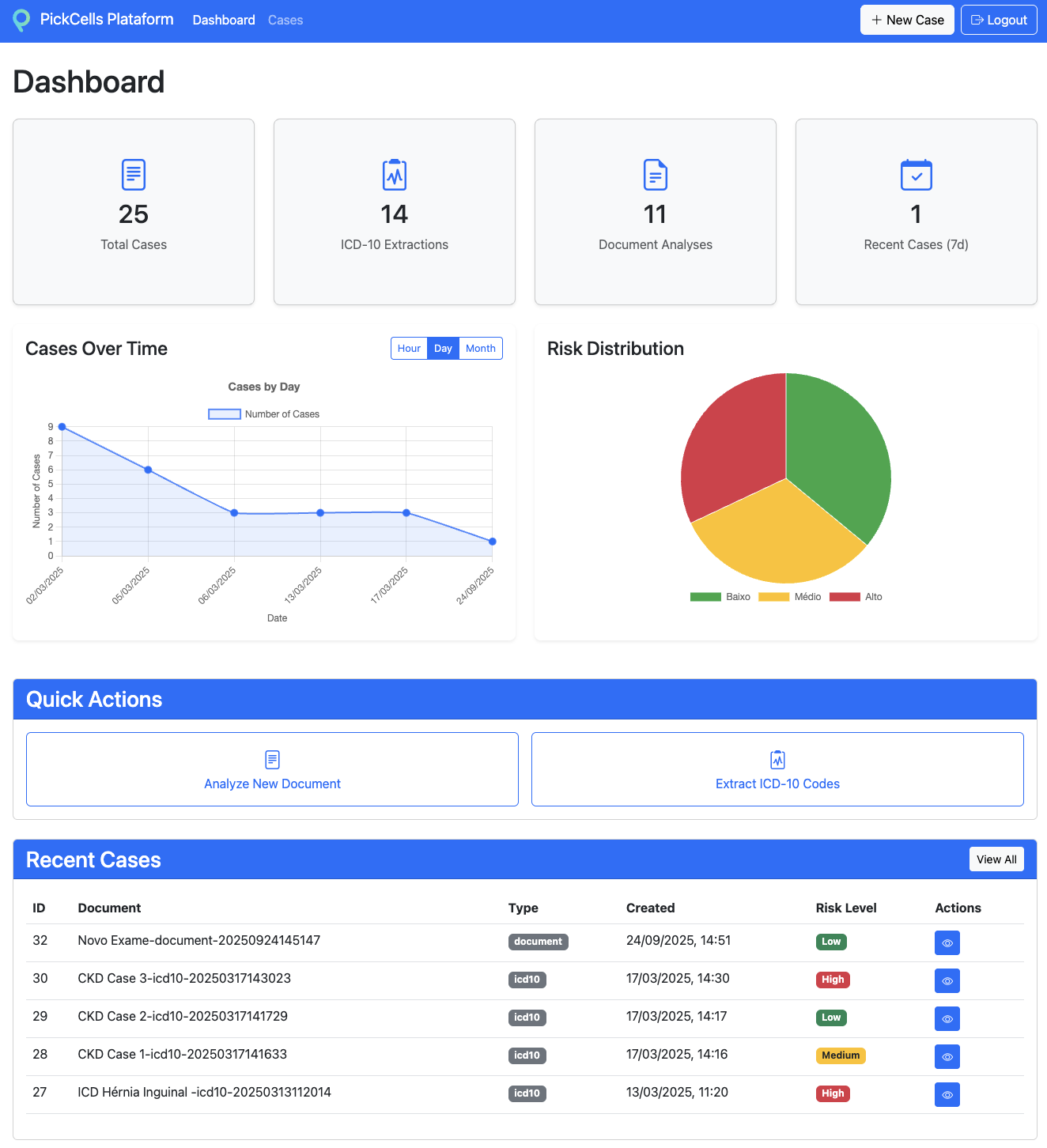This screenshot has height=1148, width=1047.
Task: Toggle Number of Cases legend item
Action: 264,414
